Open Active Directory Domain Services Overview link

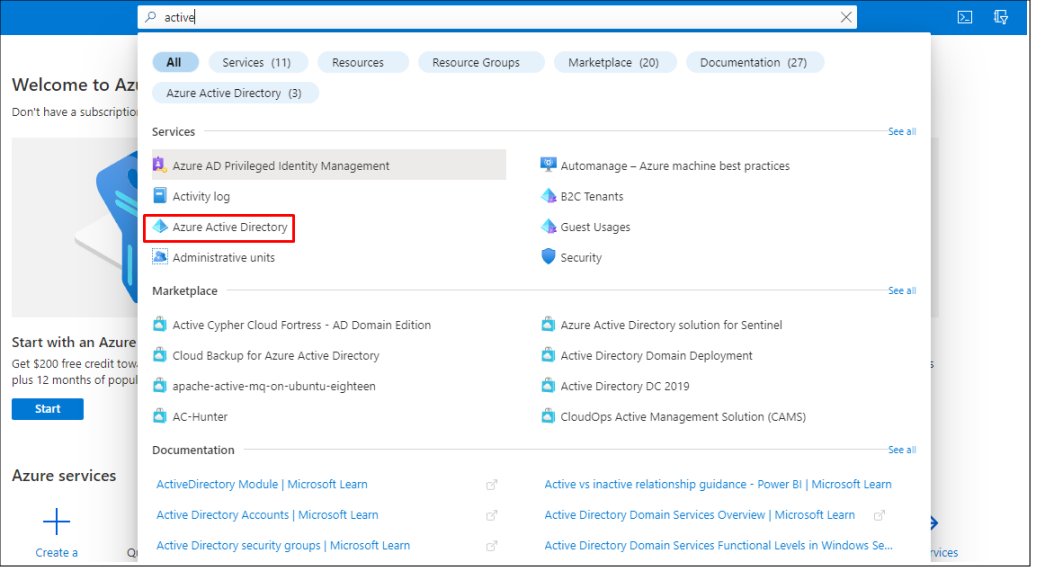tap(700, 515)
